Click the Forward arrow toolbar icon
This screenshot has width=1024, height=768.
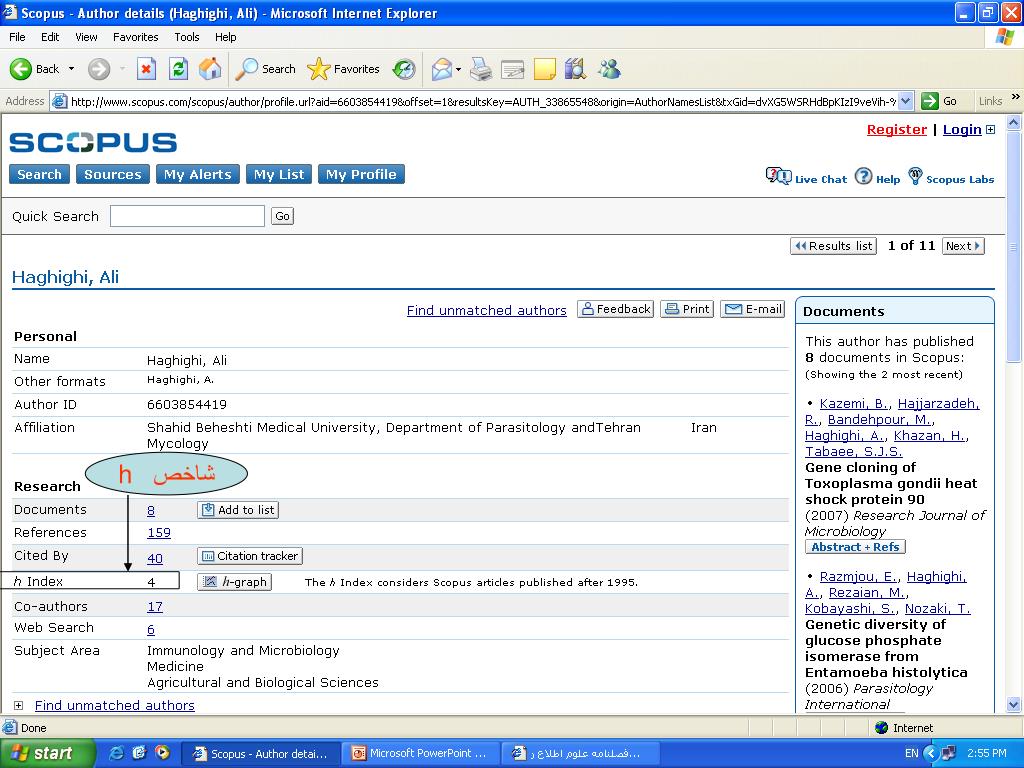coord(99,69)
